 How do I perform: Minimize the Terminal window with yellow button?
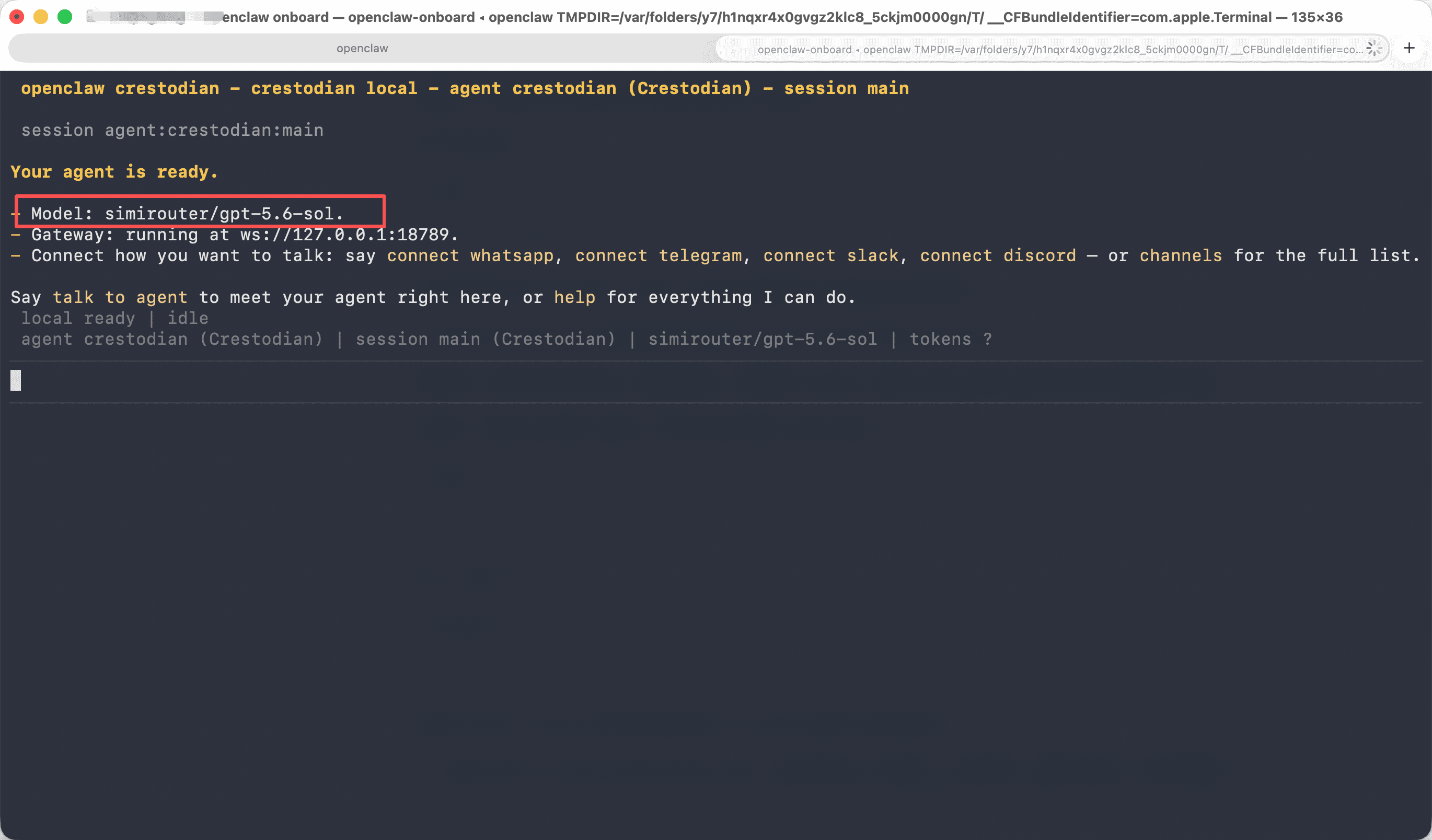[x=41, y=17]
